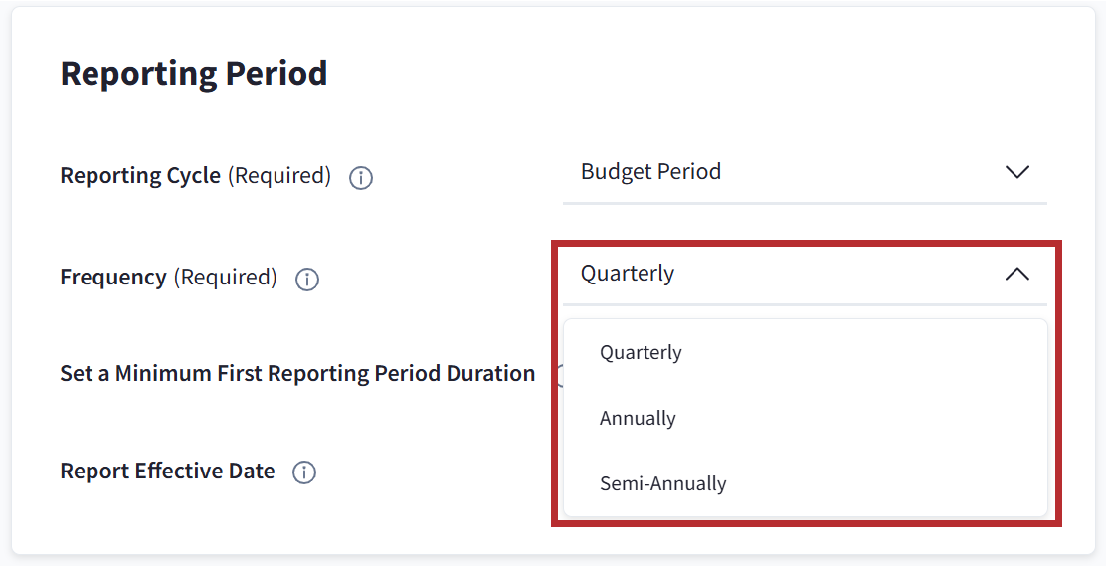
Task: Click the selected Quarterly value in Frequency field
Action: [x=628, y=274]
